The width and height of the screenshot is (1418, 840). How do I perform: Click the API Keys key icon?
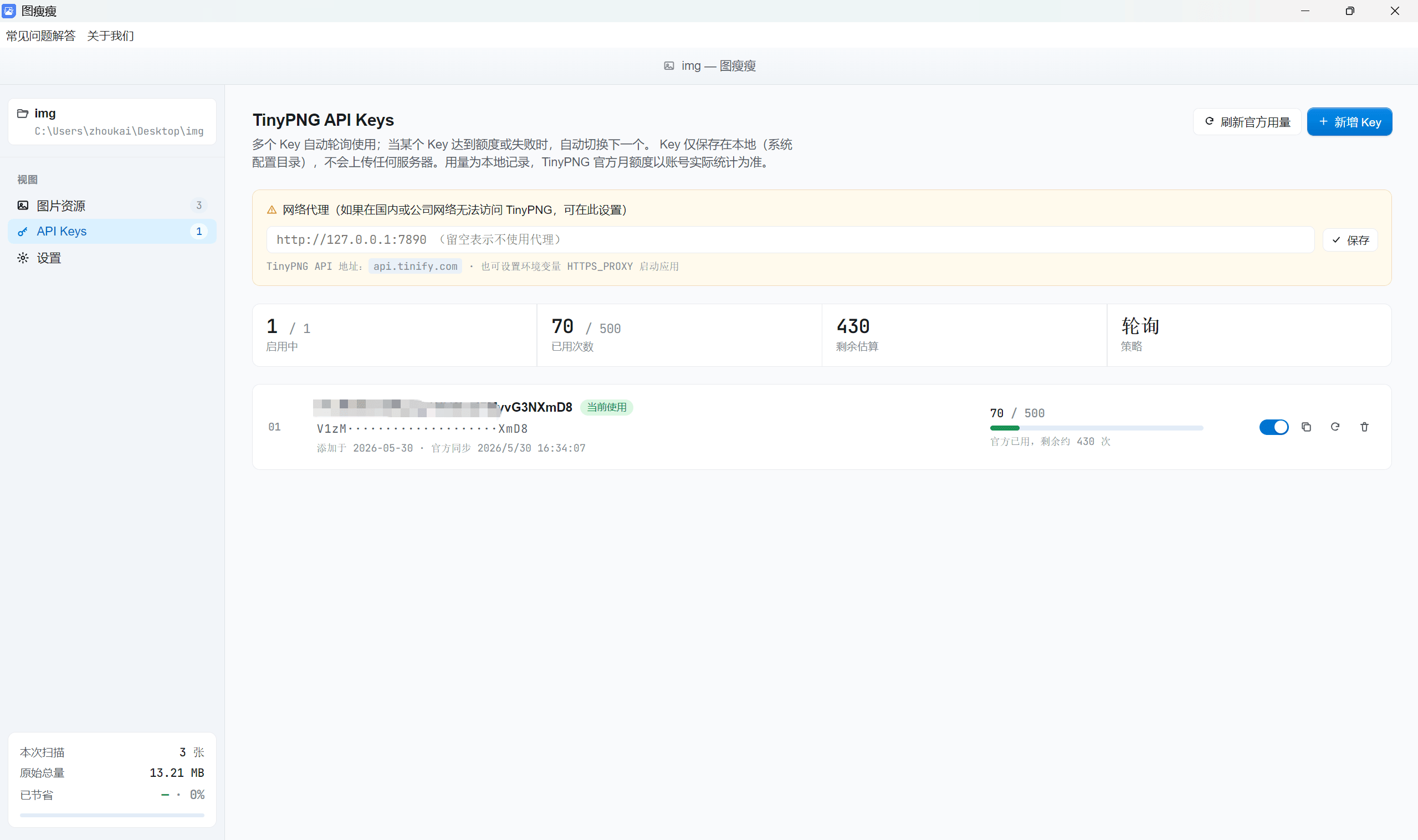(x=23, y=232)
